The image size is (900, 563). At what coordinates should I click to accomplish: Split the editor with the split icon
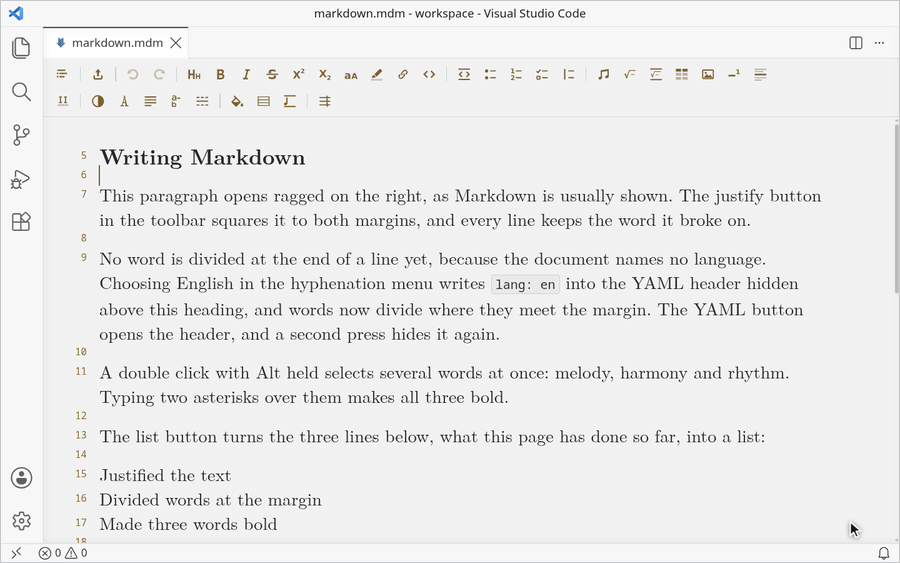click(855, 43)
